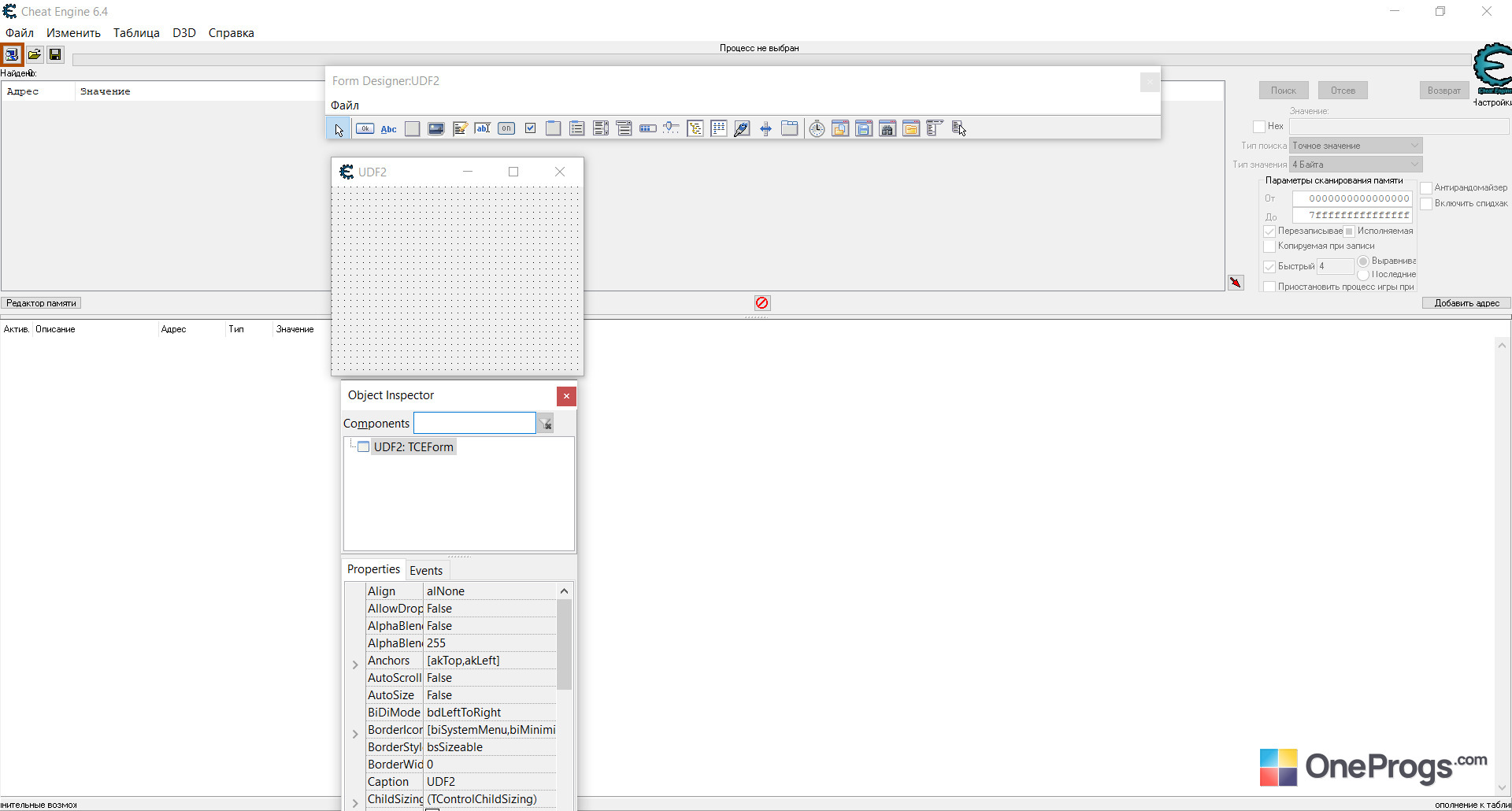The width and height of the screenshot is (1512, 811).
Task: Pick the Button component in Form Designer toolbar
Action: pyautogui.click(x=365, y=129)
